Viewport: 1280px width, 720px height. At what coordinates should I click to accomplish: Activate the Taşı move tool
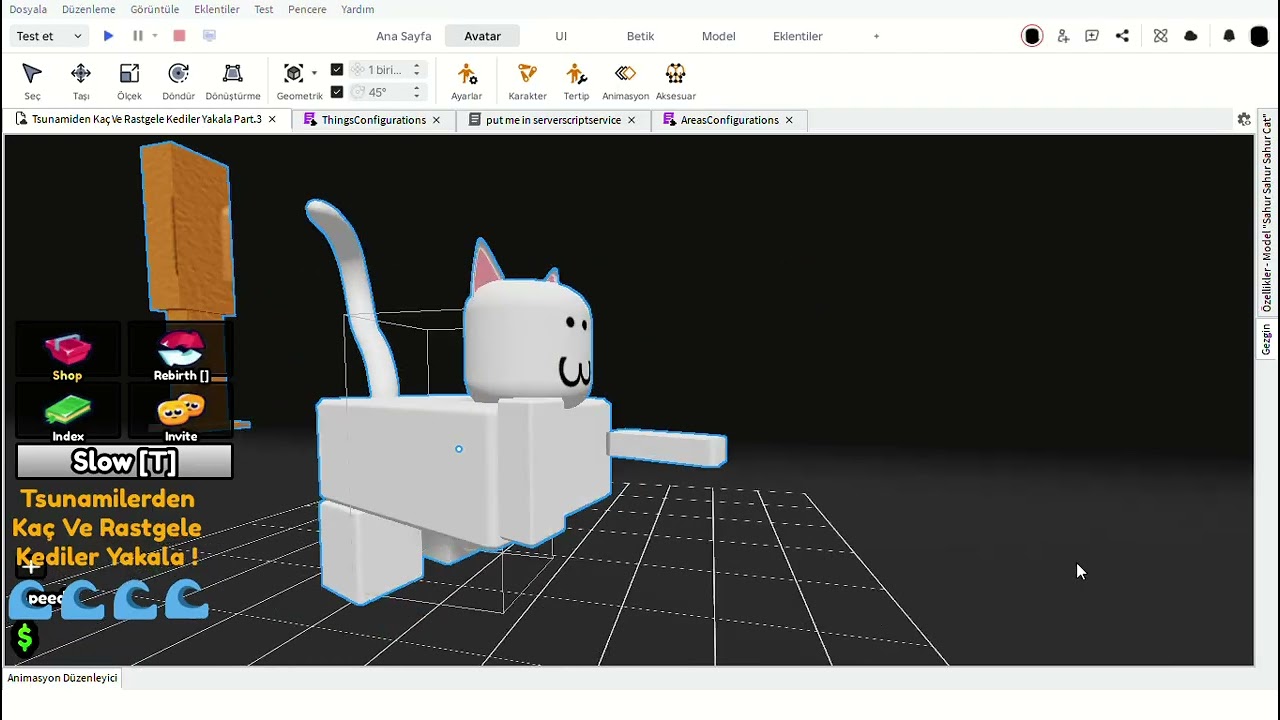click(x=81, y=81)
